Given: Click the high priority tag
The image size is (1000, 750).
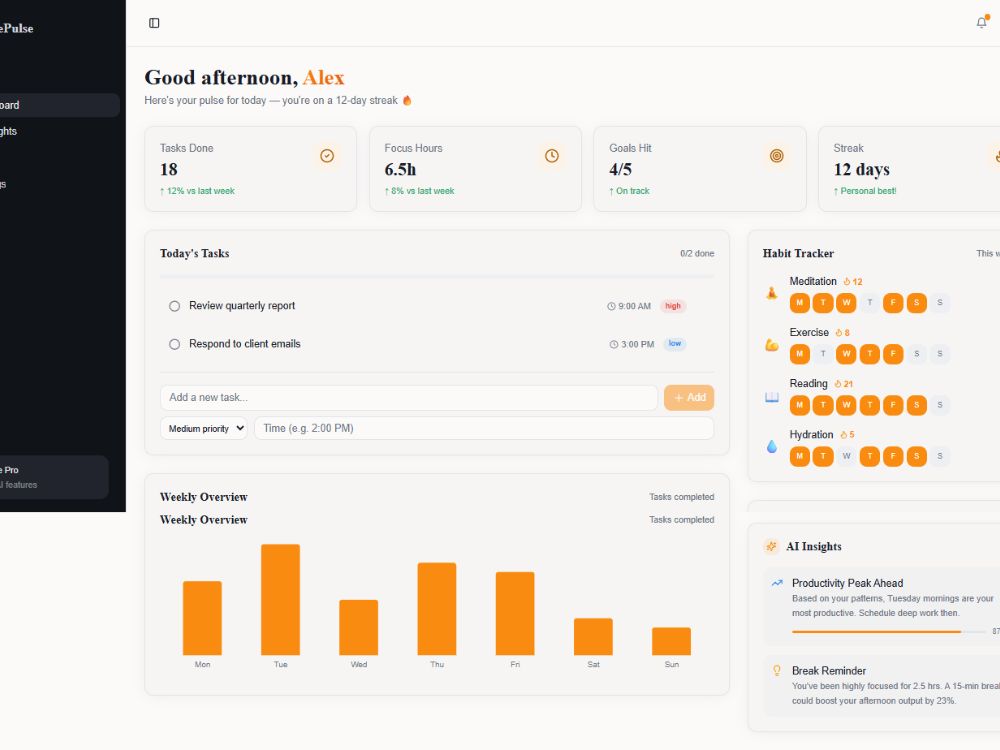Looking at the screenshot, I should (x=673, y=306).
